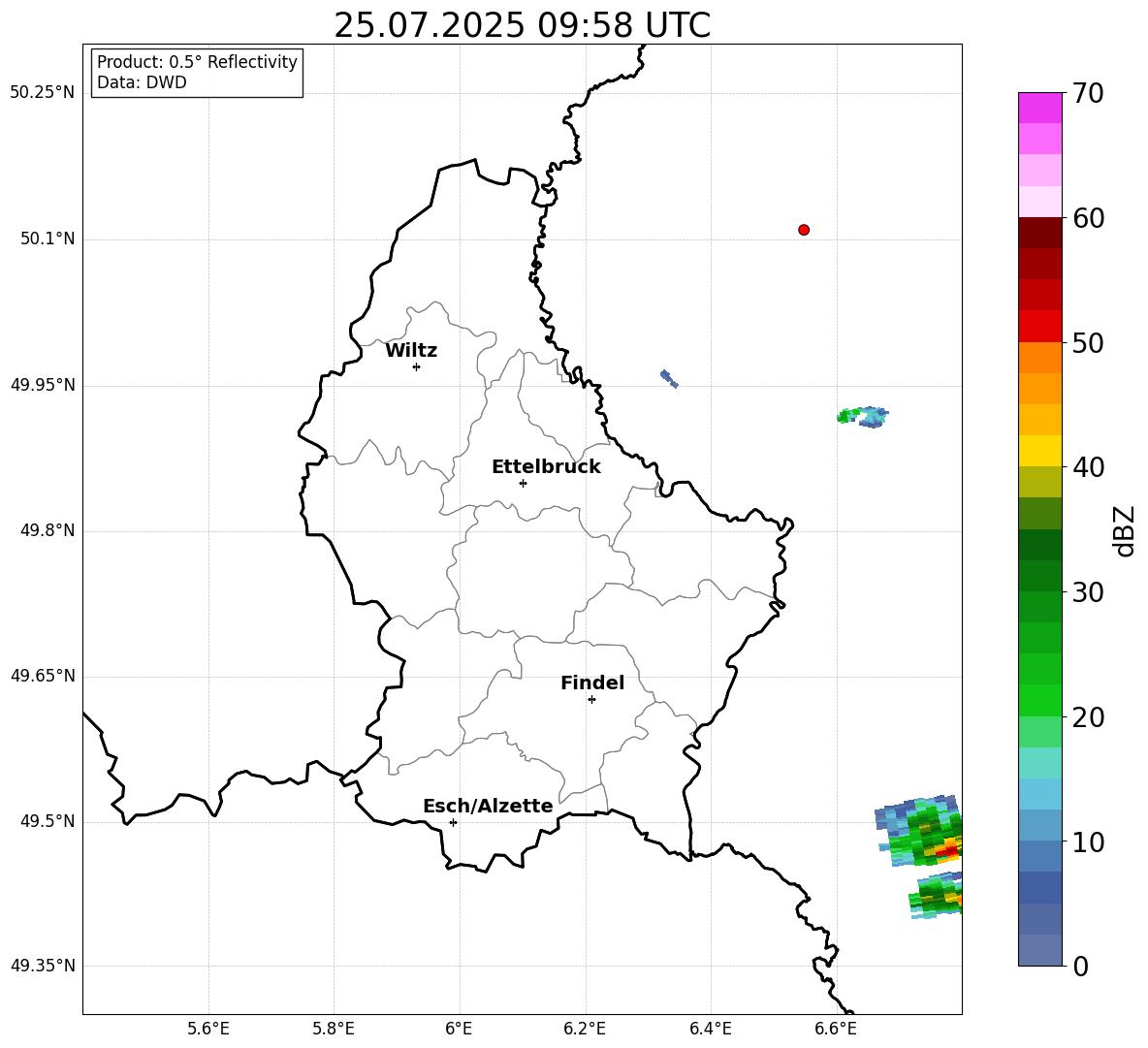Pick the bright green swatch near 20 dBZ
The height and width of the screenshot is (1048, 1148).
click(1040, 700)
